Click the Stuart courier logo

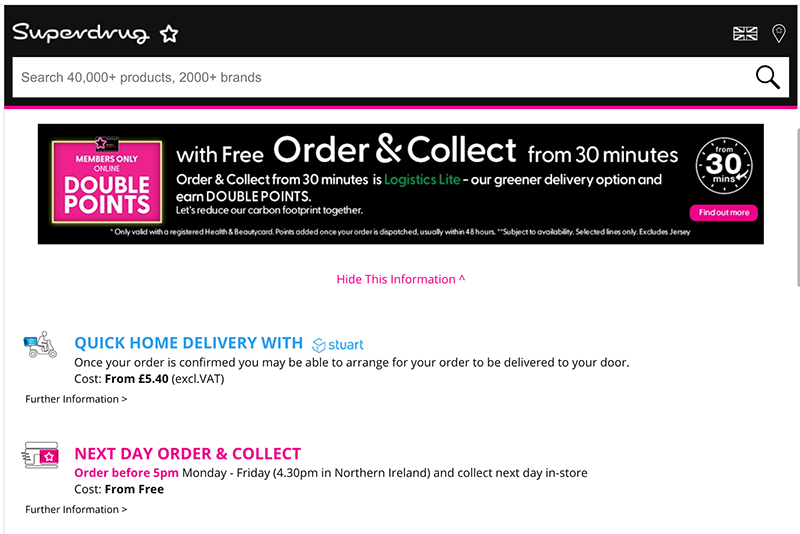[x=338, y=345]
